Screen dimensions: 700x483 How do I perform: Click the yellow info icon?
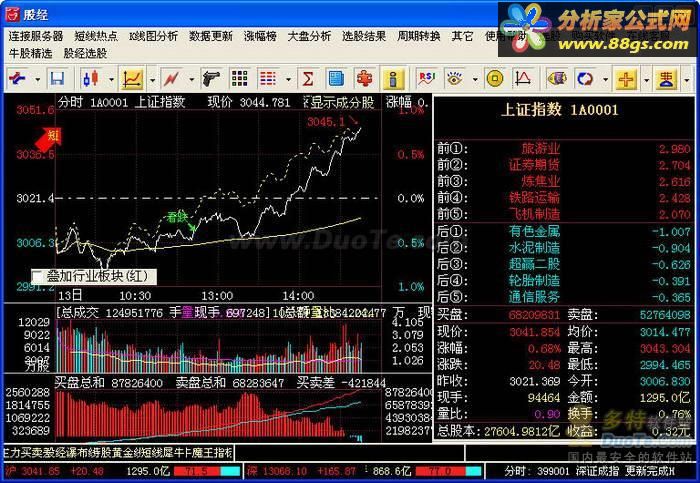(x=393, y=79)
